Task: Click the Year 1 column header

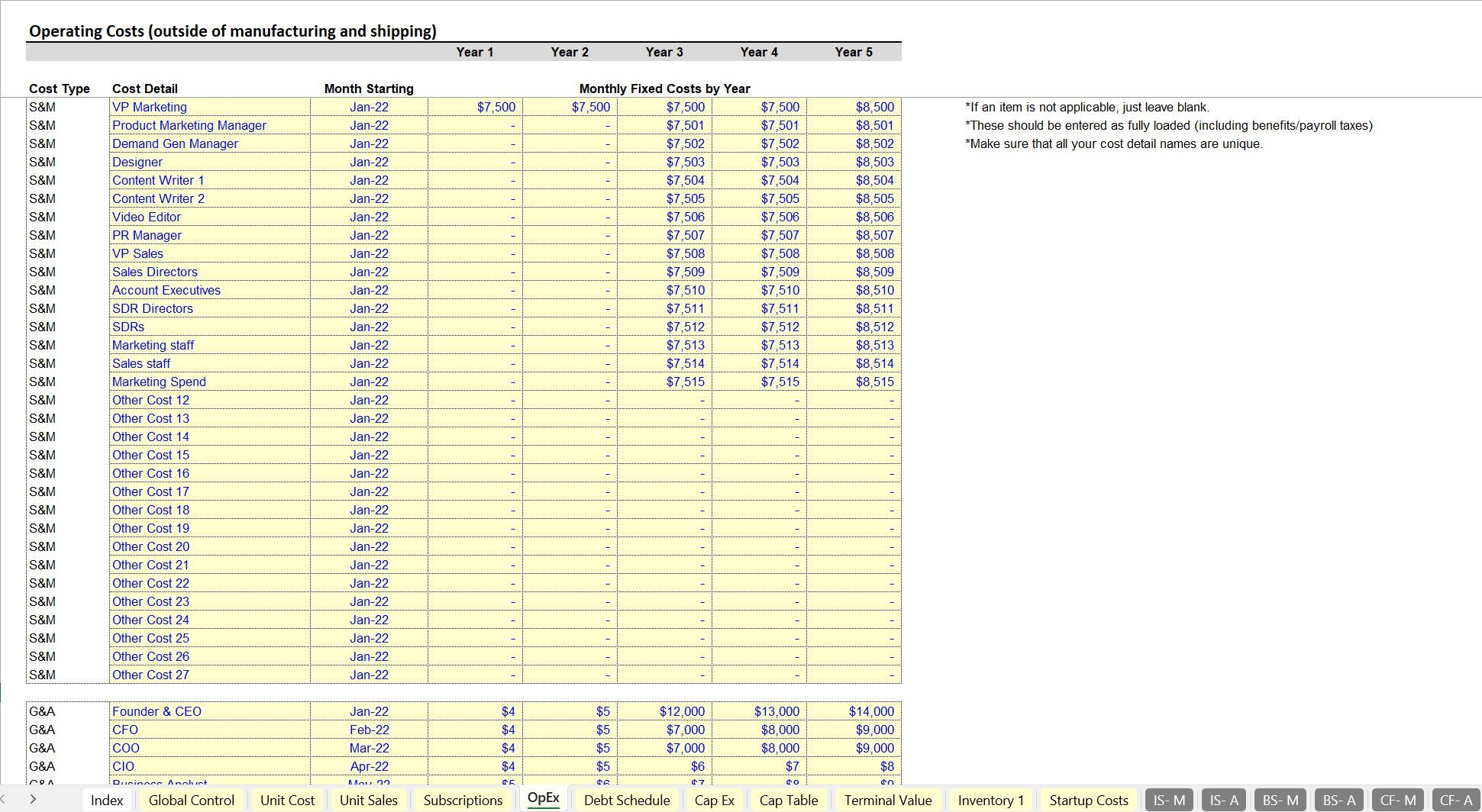Action: (x=475, y=52)
